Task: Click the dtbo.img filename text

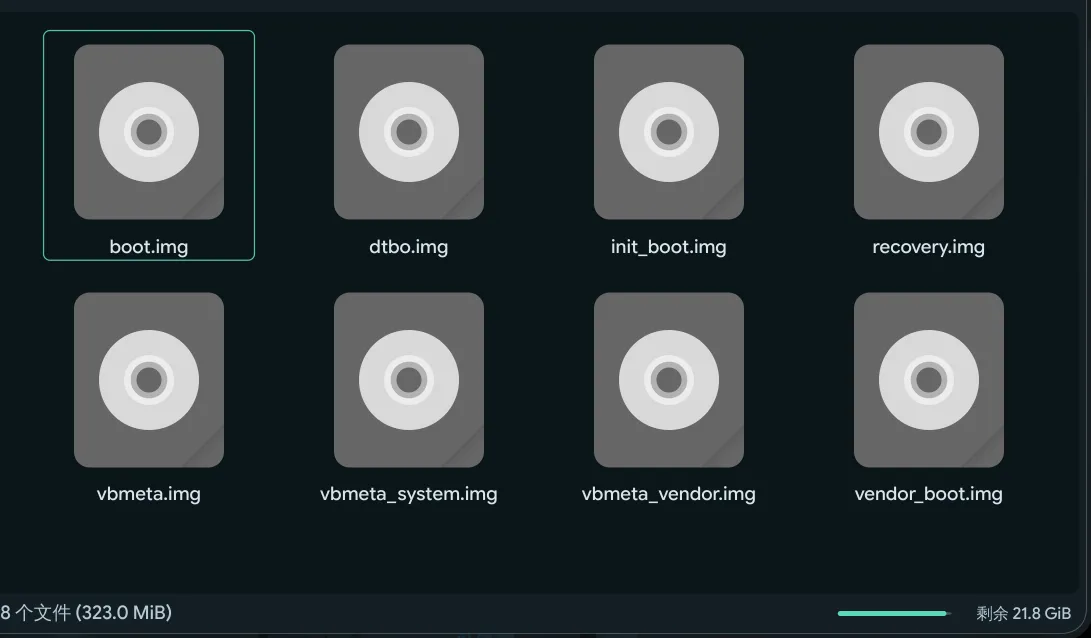Action: [x=408, y=247]
